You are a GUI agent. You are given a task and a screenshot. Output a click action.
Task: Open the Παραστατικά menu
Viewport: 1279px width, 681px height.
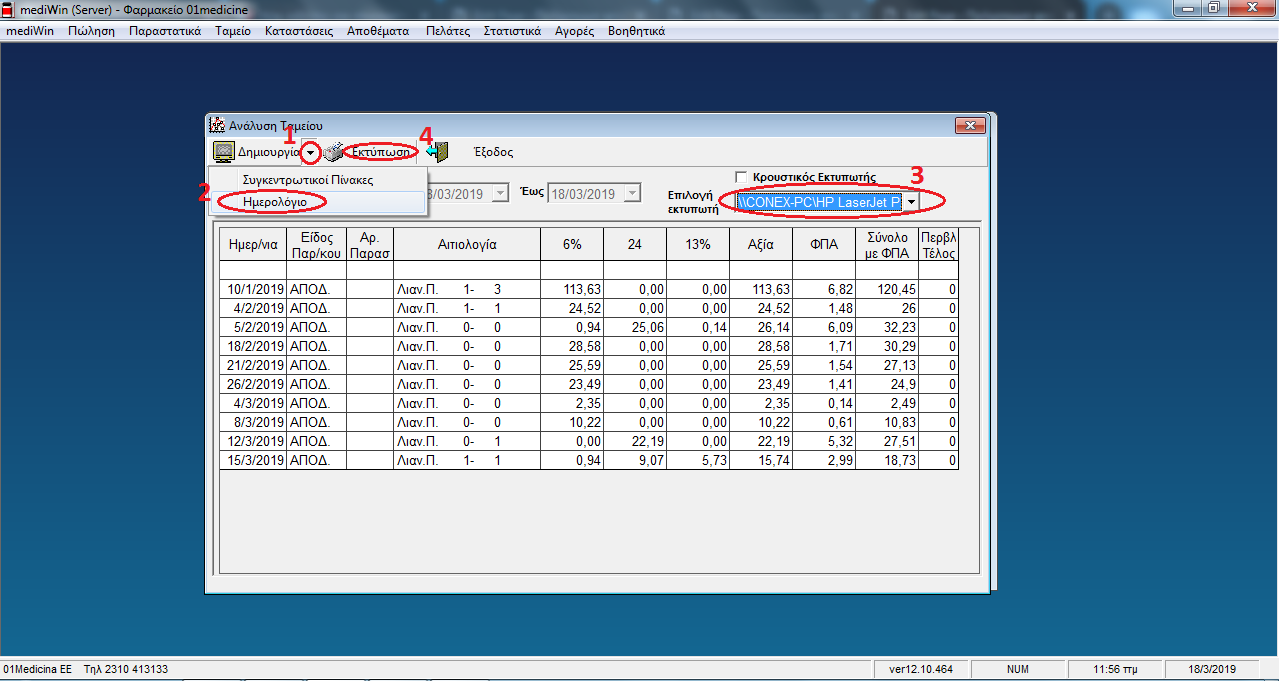tap(165, 31)
